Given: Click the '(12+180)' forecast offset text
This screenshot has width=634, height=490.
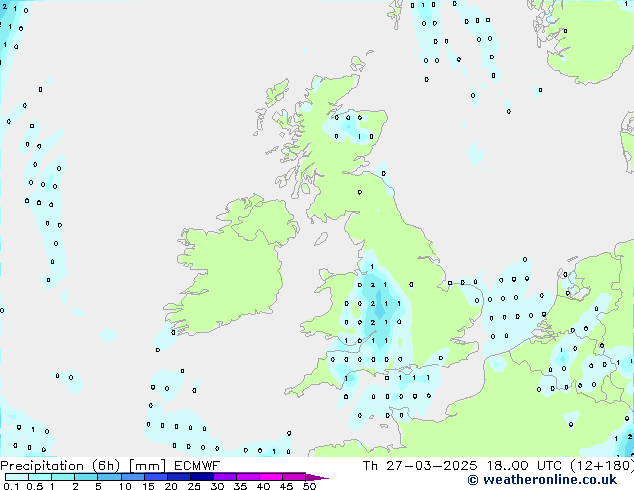Looking at the screenshot, I should (x=602, y=466).
